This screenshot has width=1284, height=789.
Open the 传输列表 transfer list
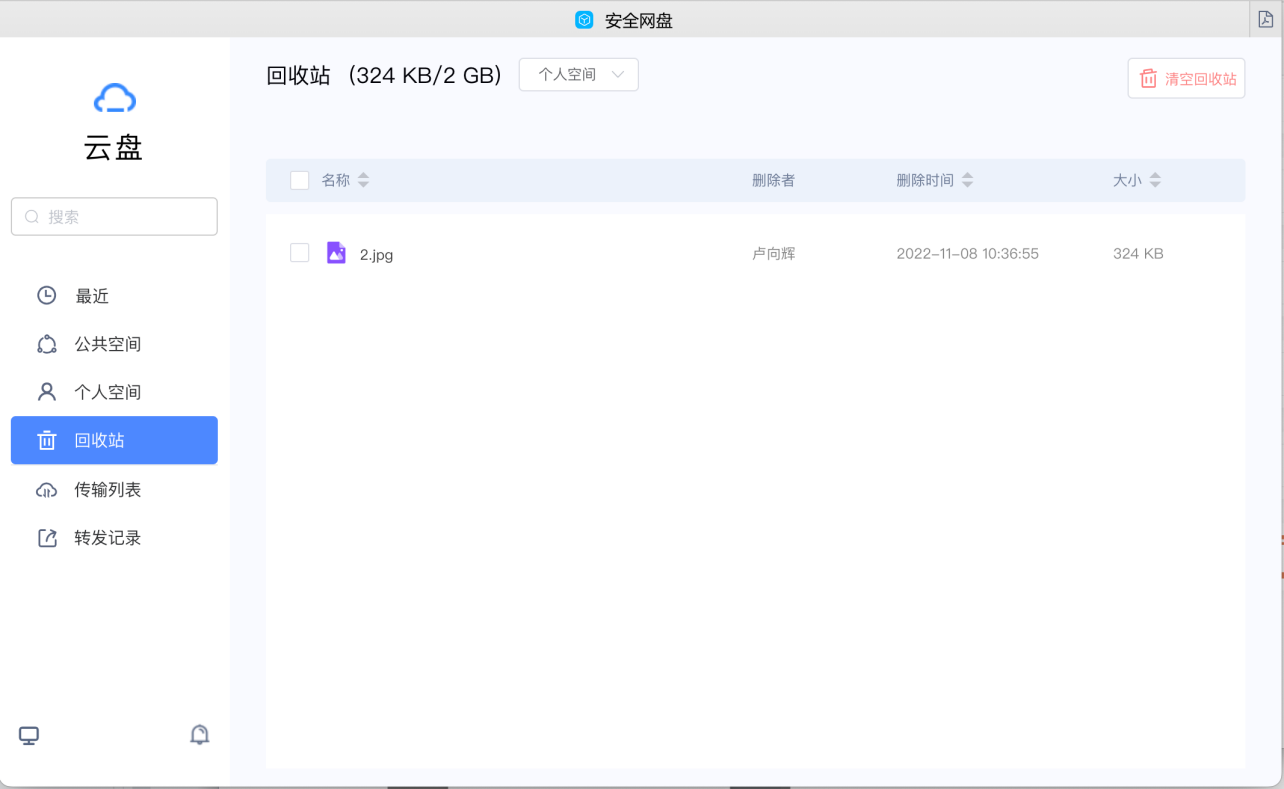point(108,489)
